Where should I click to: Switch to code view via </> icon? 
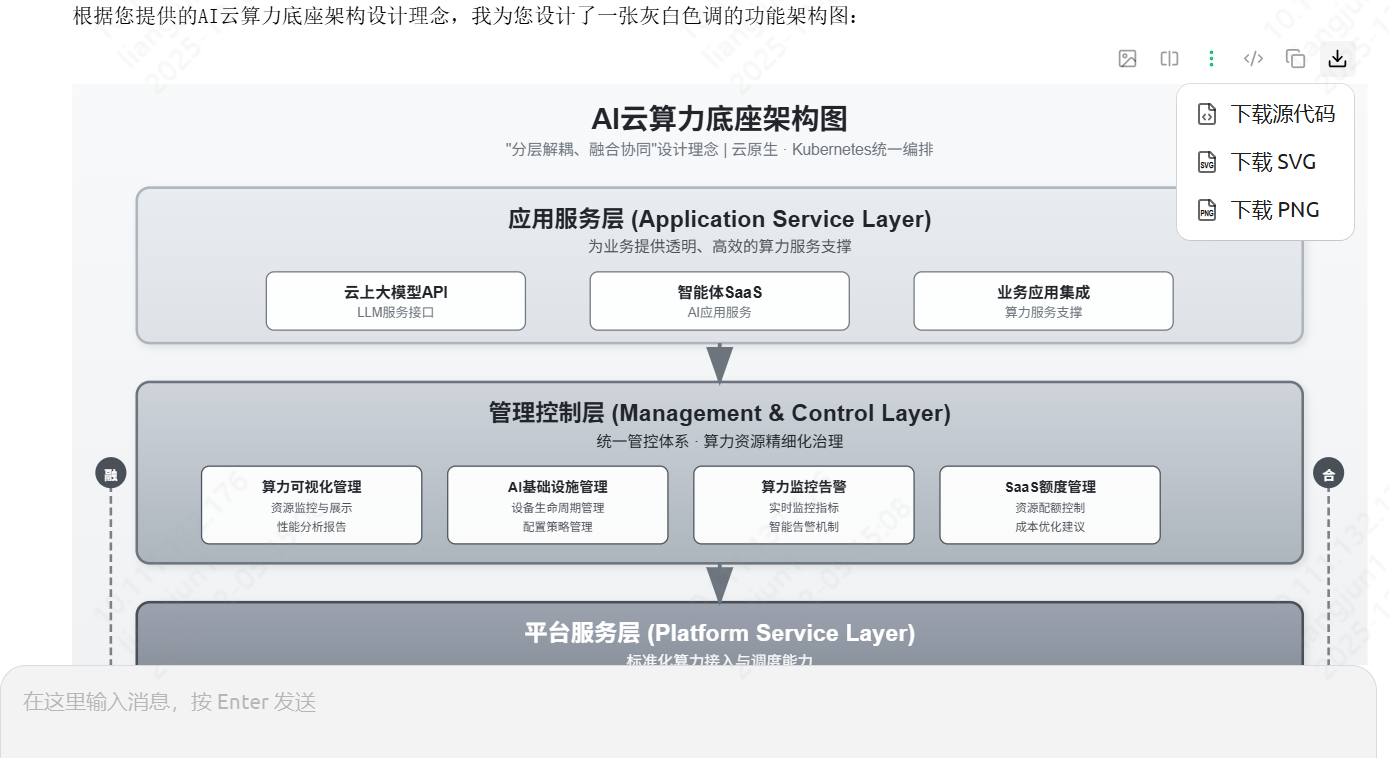click(1253, 59)
